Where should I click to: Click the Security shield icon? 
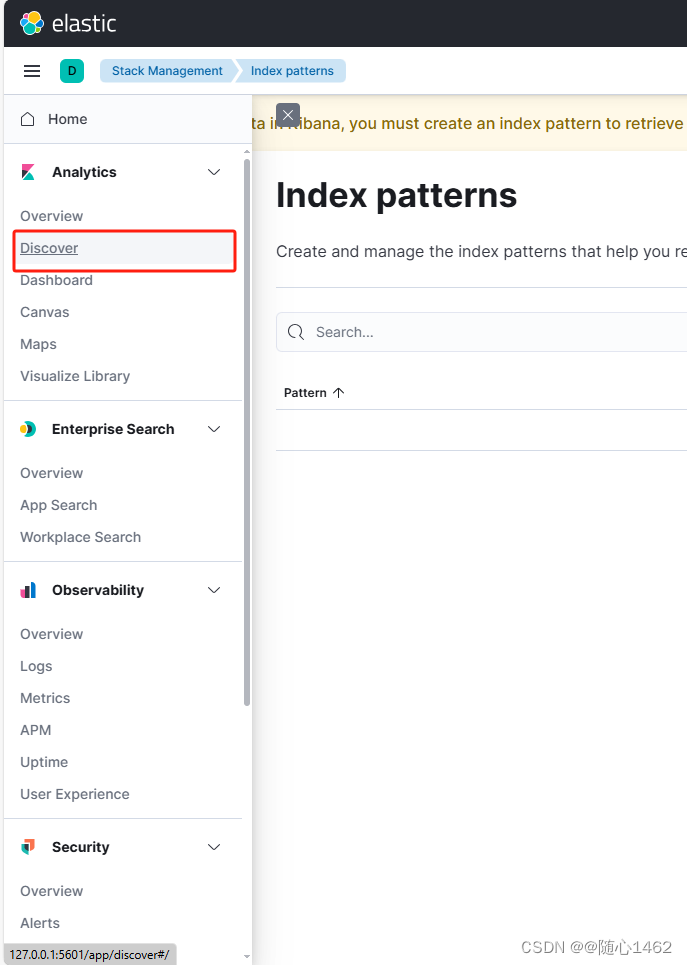pyautogui.click(x=28, y=847)
